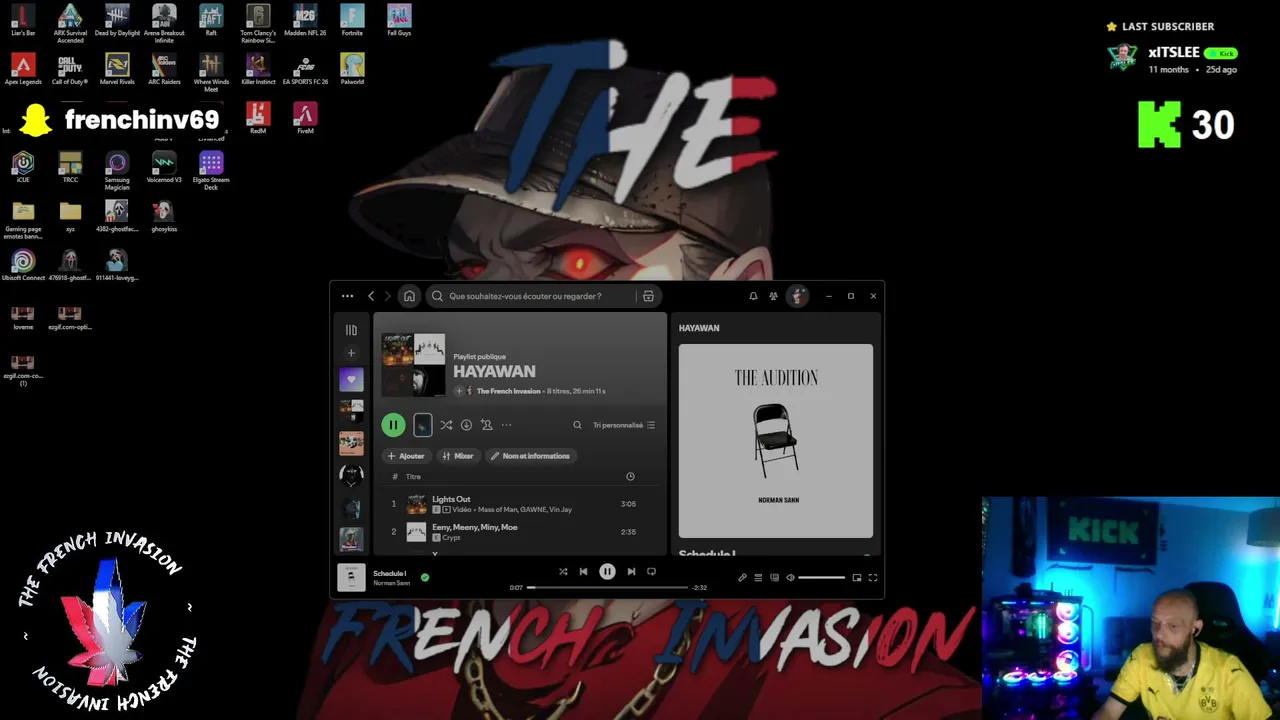Open the Spotify friends activity icon
Screen dimensions: 1280x720
pos(773,296)
